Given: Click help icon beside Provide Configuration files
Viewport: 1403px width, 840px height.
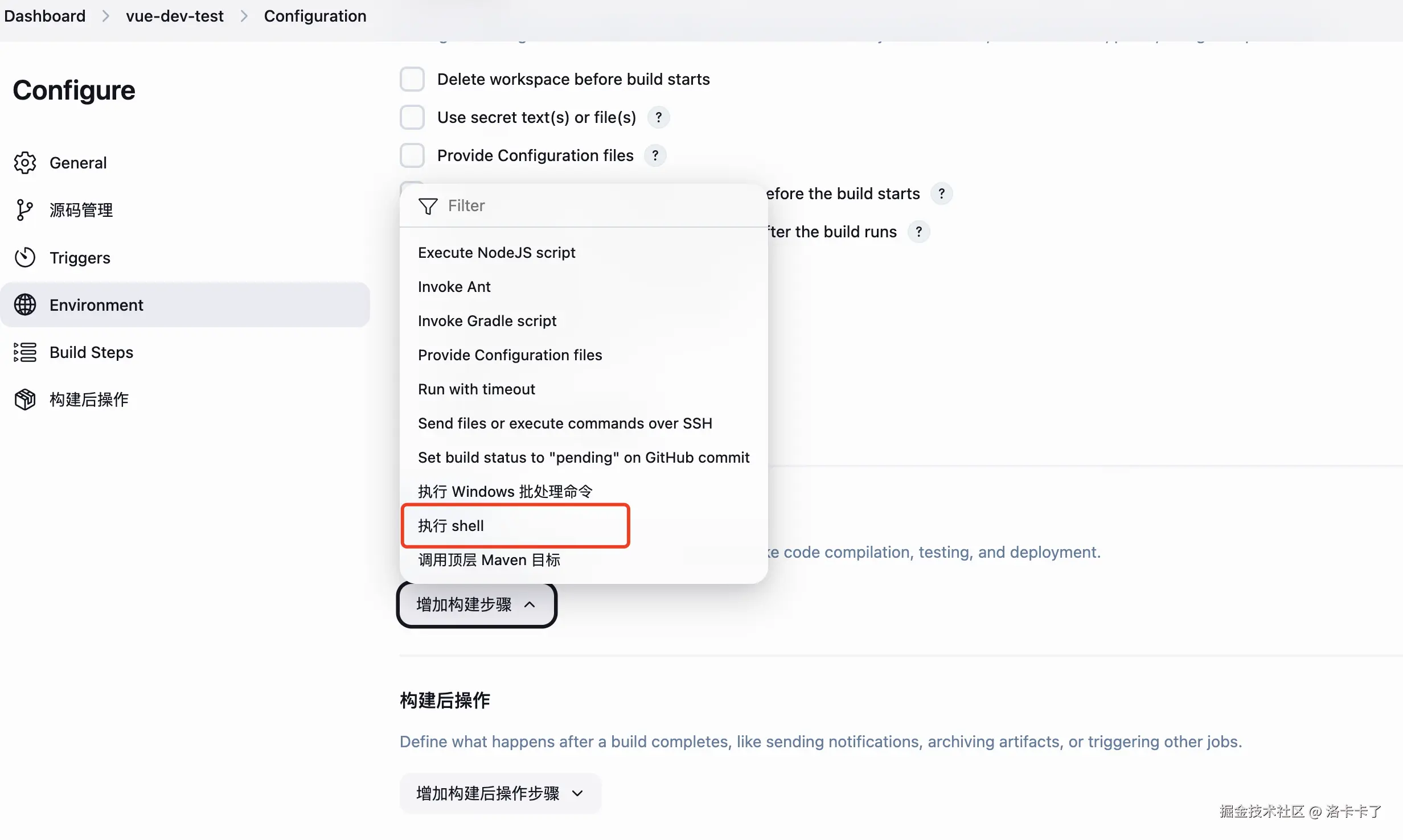Looking at the screenshot, I should click(x=655, y=155).
